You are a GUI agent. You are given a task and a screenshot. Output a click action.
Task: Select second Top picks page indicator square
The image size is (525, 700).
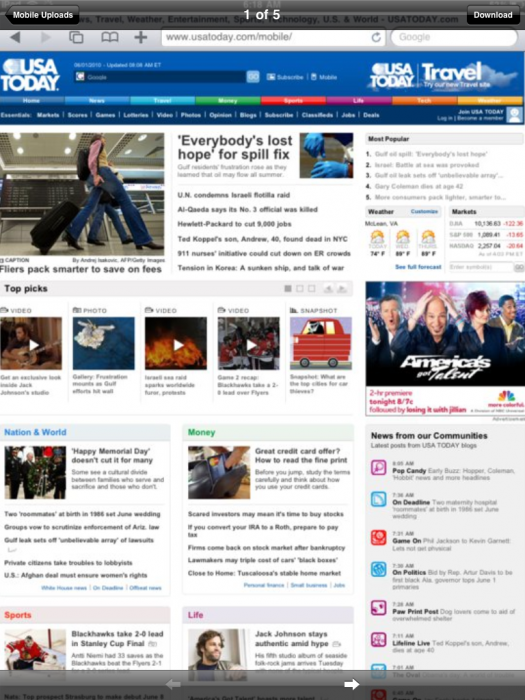point(300,289)
